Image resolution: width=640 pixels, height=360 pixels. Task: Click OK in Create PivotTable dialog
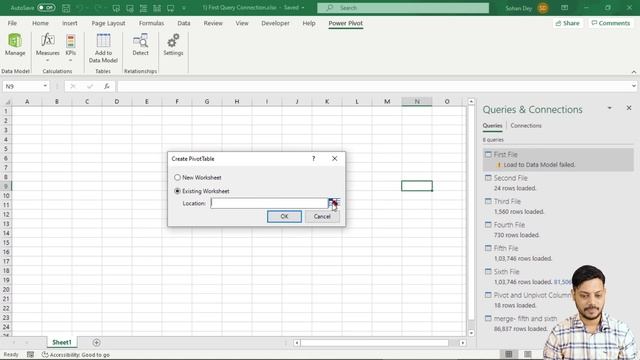click(x=284, y=216)
